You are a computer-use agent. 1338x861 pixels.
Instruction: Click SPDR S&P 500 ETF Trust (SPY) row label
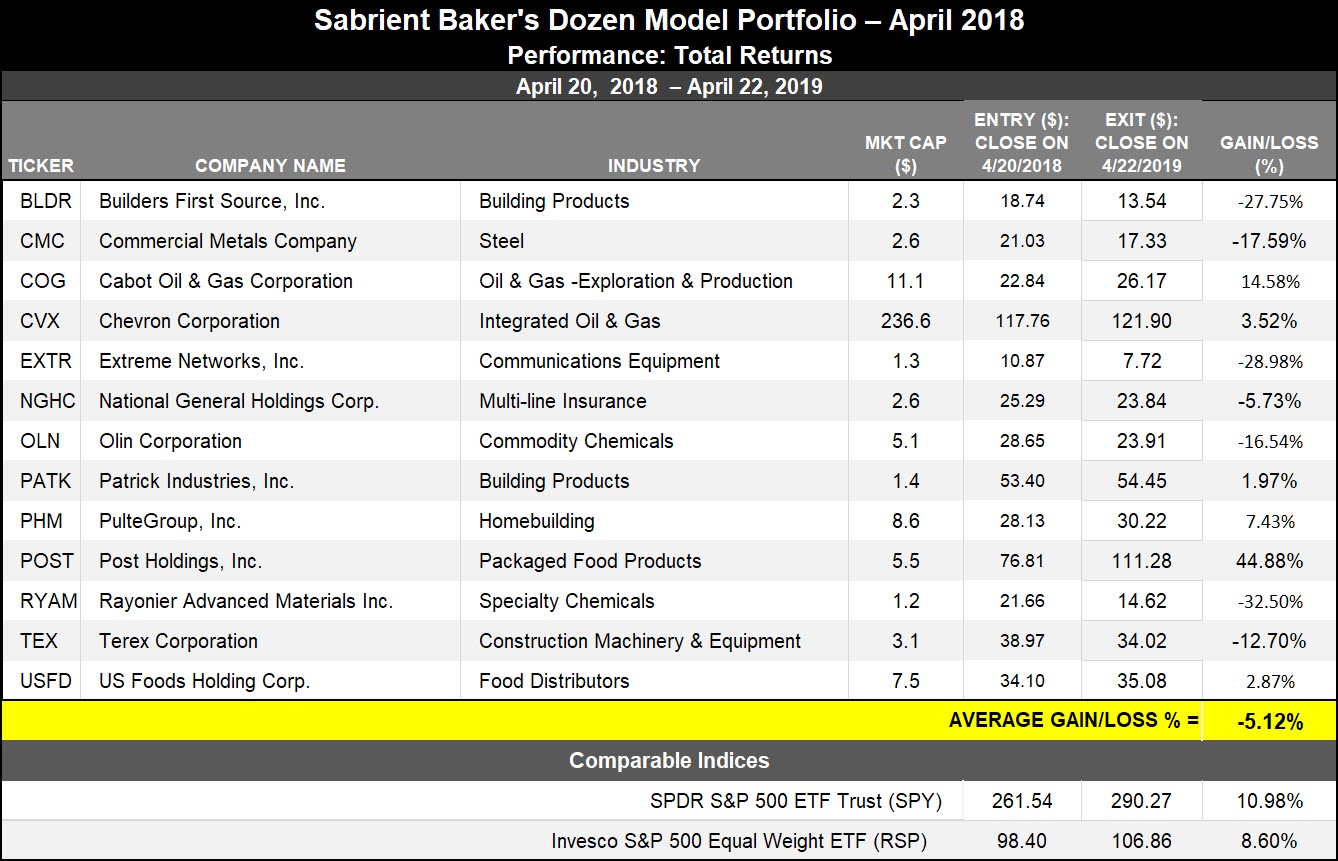point(795,801)
